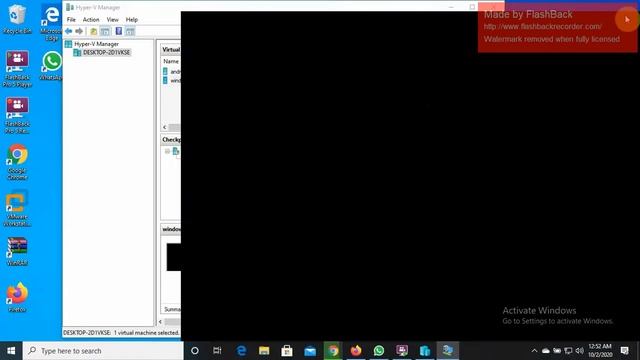Click OneDrive cloud tray icon
The height and width of the screenshot is (360, 640).
(546, 351)
